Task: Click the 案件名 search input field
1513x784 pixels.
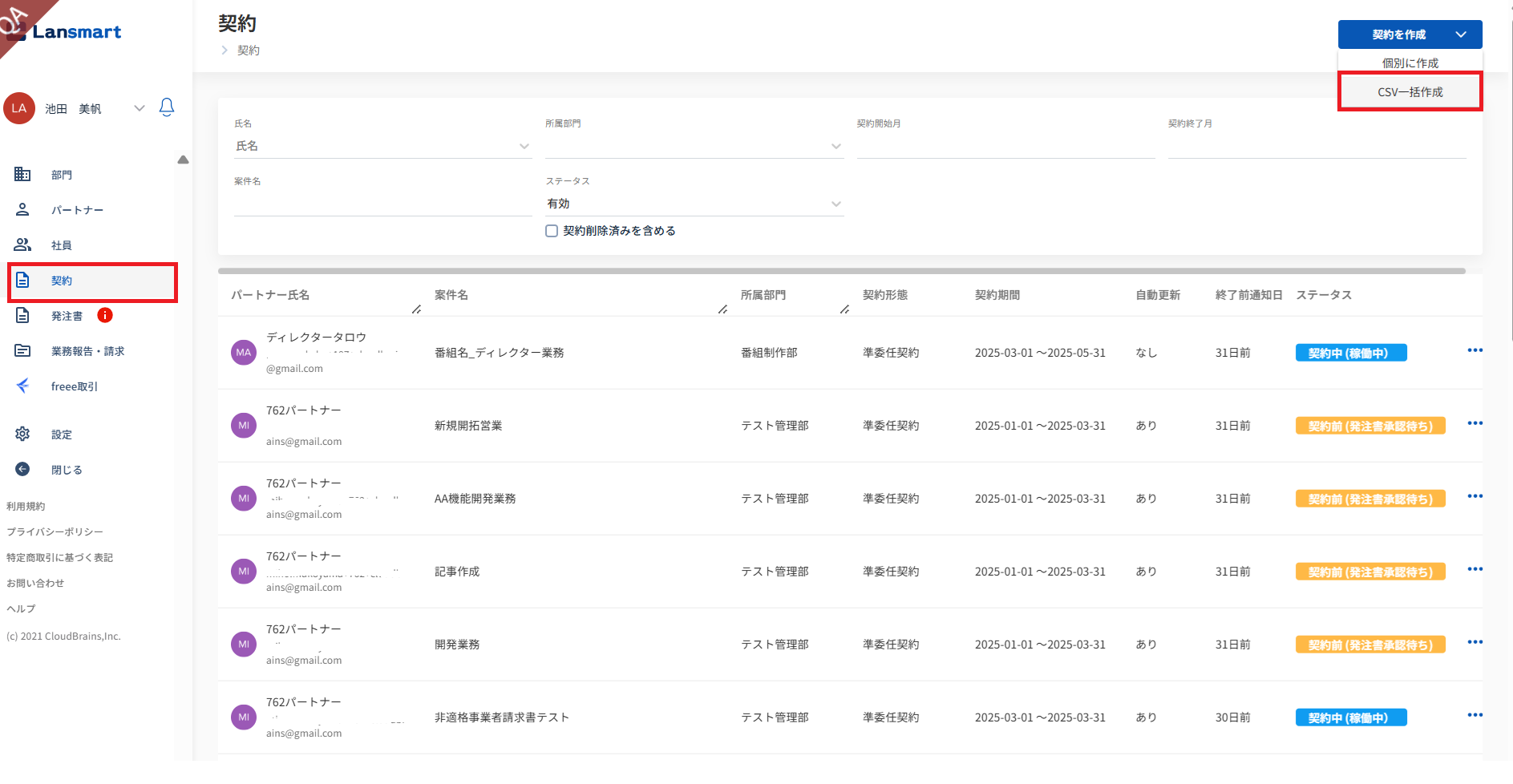Action: coord(382,204)
